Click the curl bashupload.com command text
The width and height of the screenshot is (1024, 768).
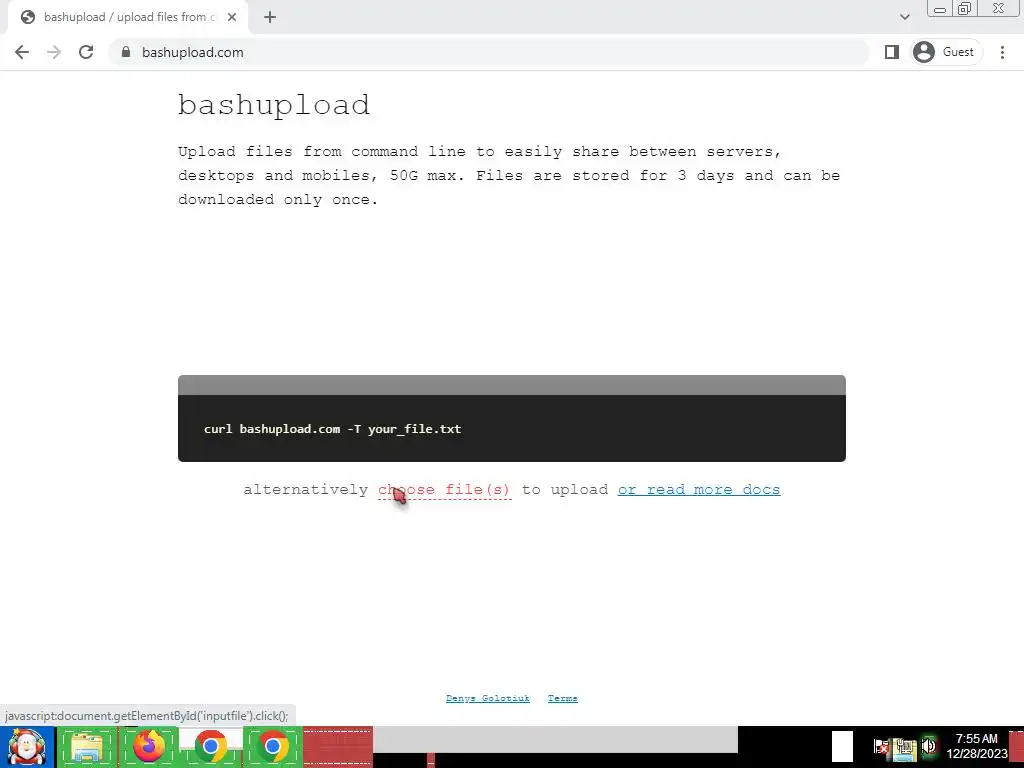[x=332, y=429]
